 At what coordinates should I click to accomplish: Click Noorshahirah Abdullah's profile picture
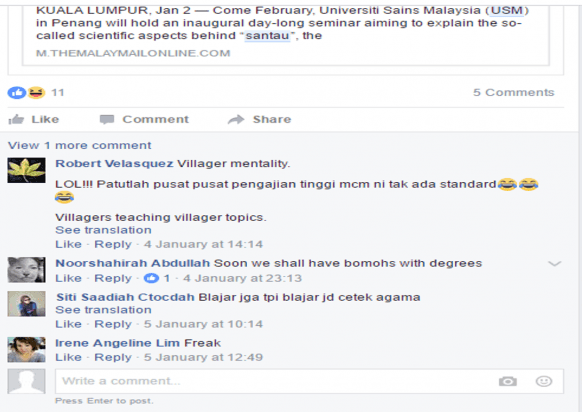pyautogui.click(x=26, y=270)
